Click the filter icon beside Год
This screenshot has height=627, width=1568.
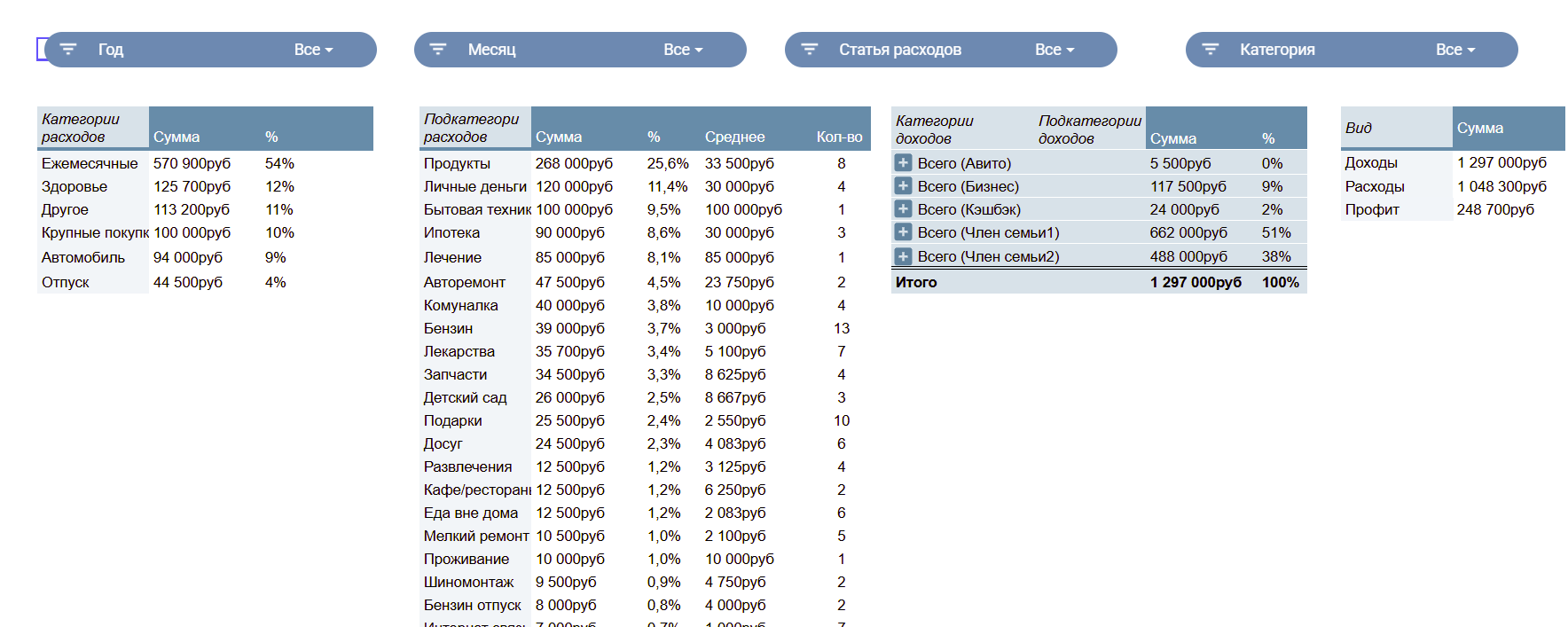(x=68, y=50)
